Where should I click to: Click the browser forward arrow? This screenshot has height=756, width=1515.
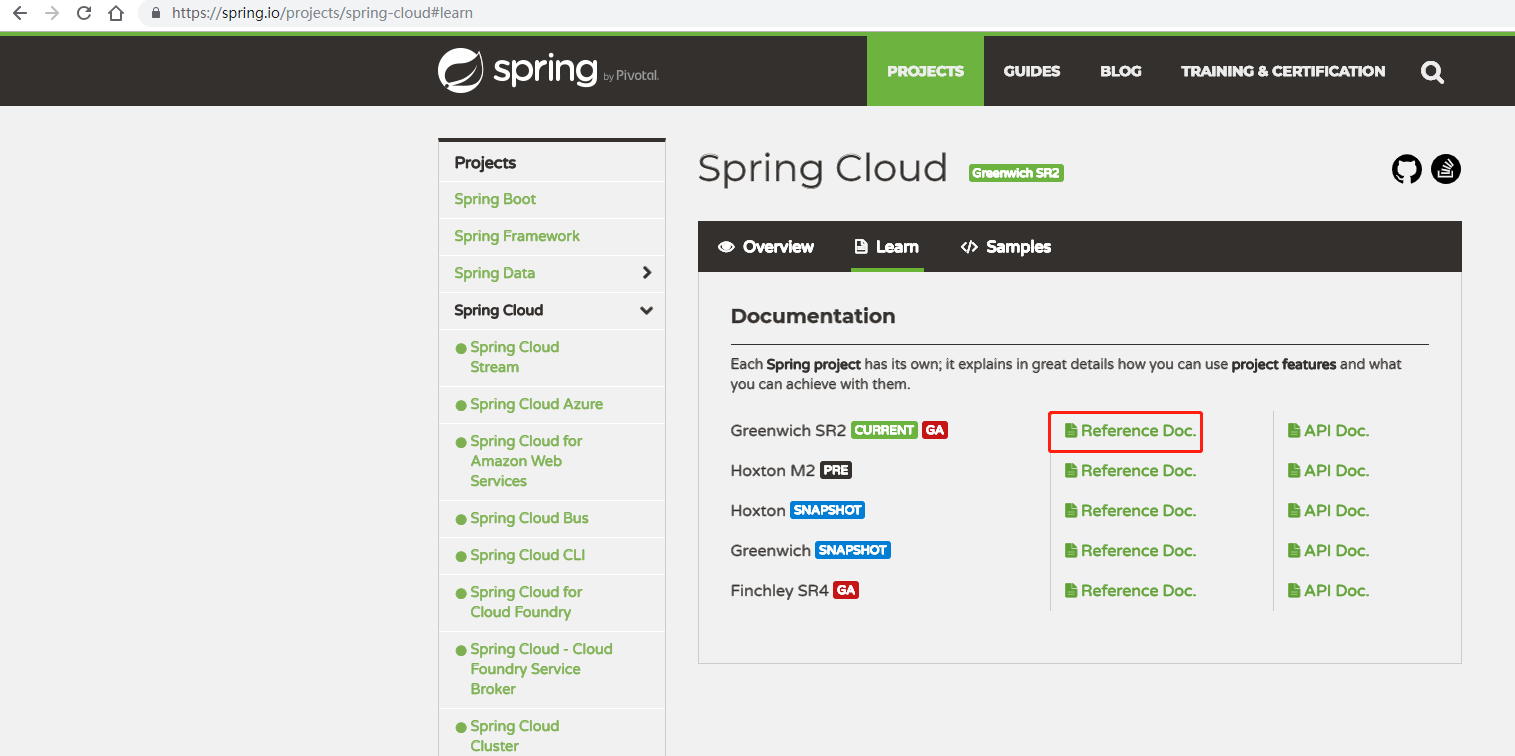coord(52,13)
